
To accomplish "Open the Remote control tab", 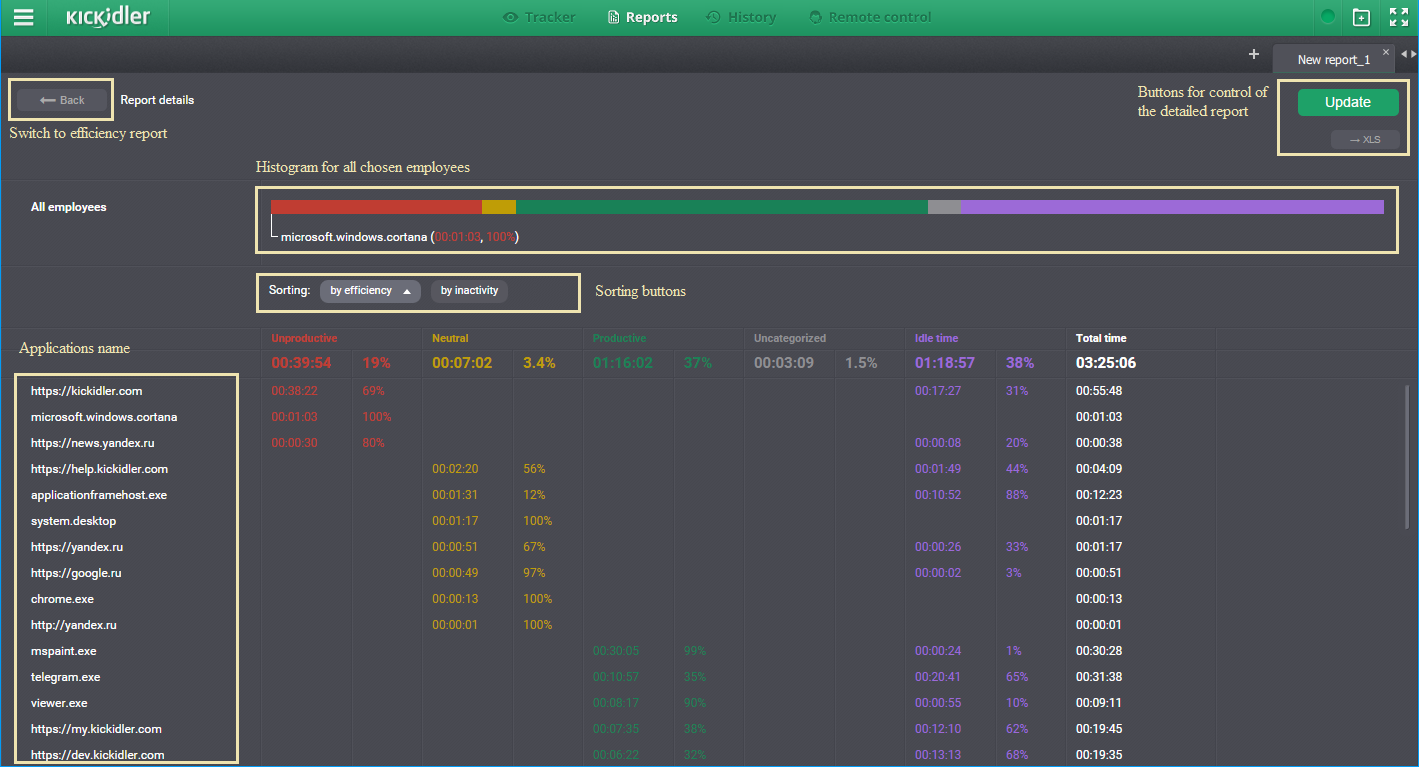I will pos(870,17).
